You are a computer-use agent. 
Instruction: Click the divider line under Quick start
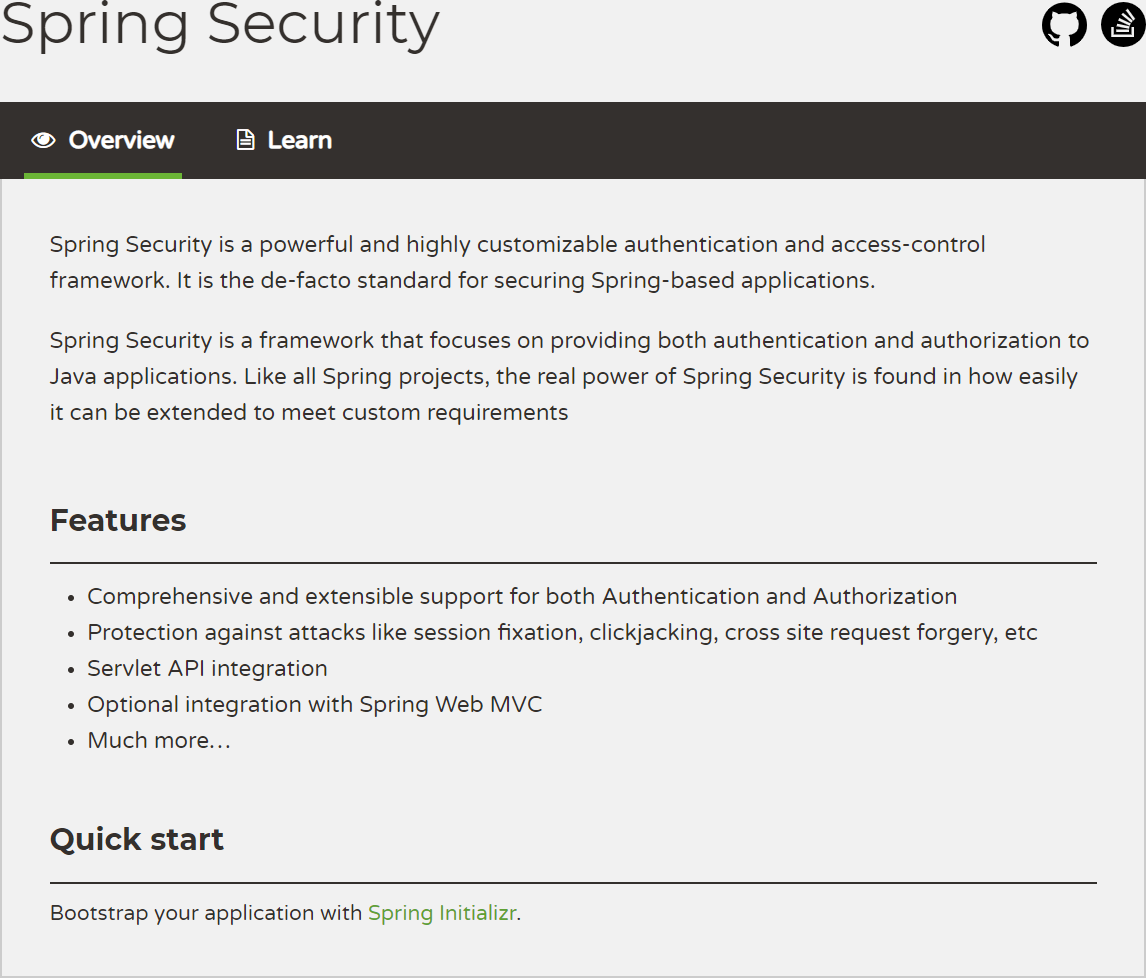[x=573, y=883]
